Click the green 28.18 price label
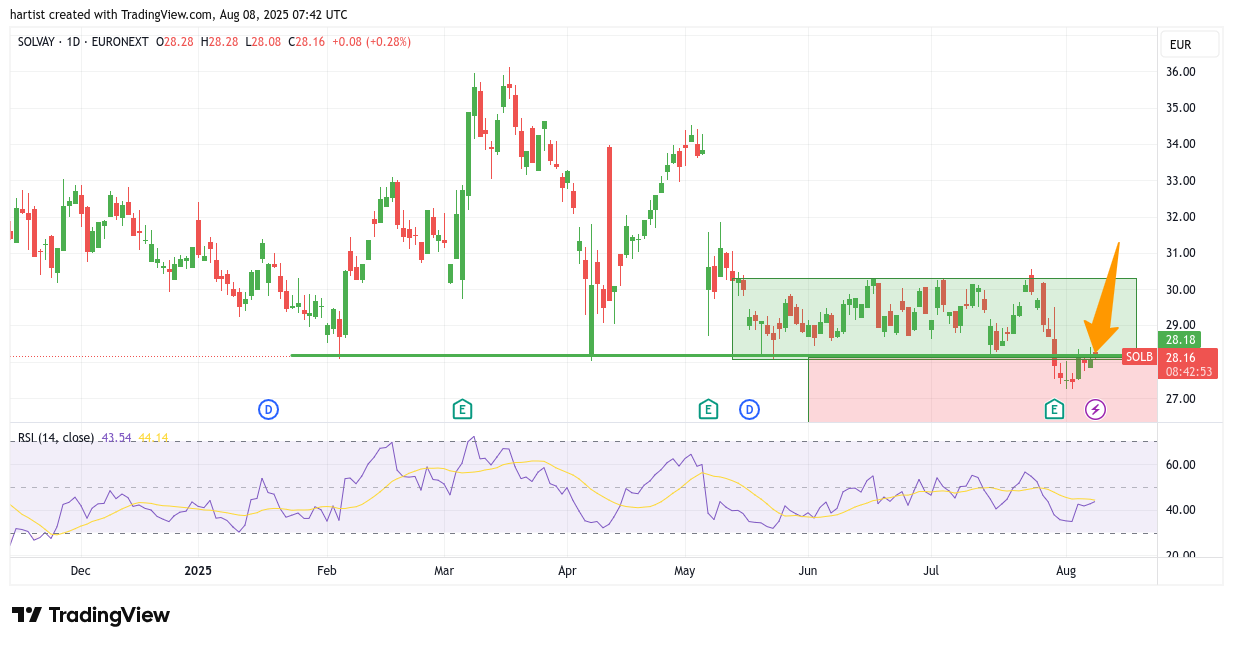This screenshot has height=645, width=1233. point(1178,339)
